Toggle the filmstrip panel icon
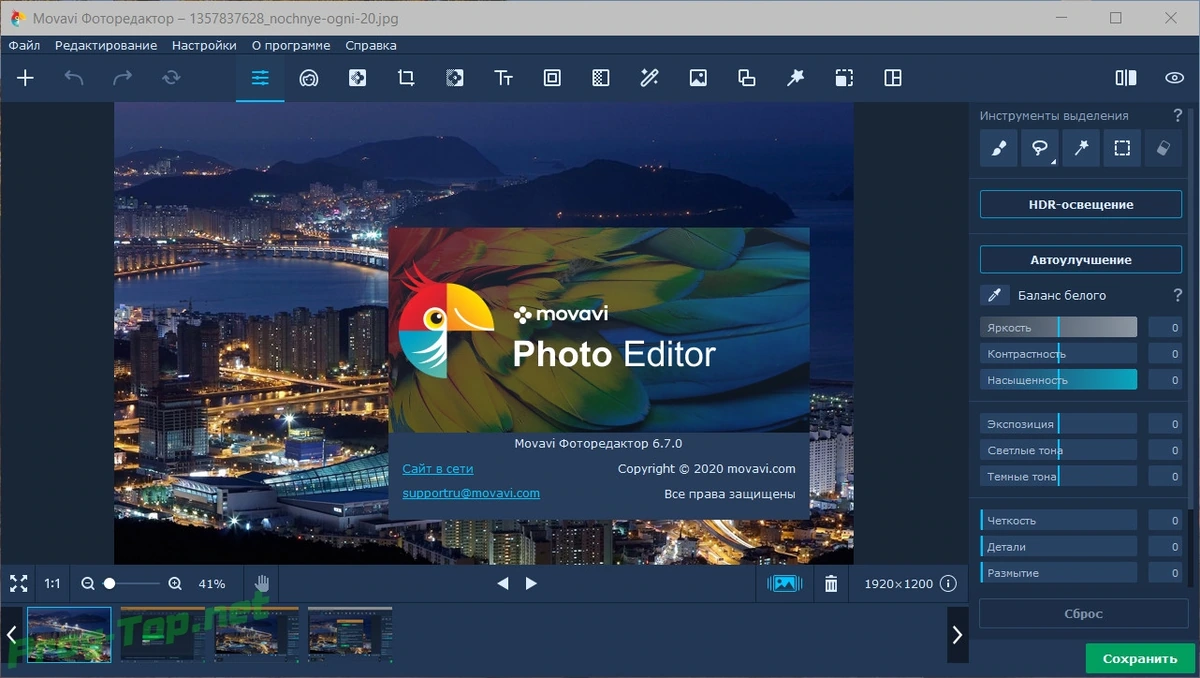The width and height of the screenshot is (1200, 678). pyautogui.click(x=785, y=583)
